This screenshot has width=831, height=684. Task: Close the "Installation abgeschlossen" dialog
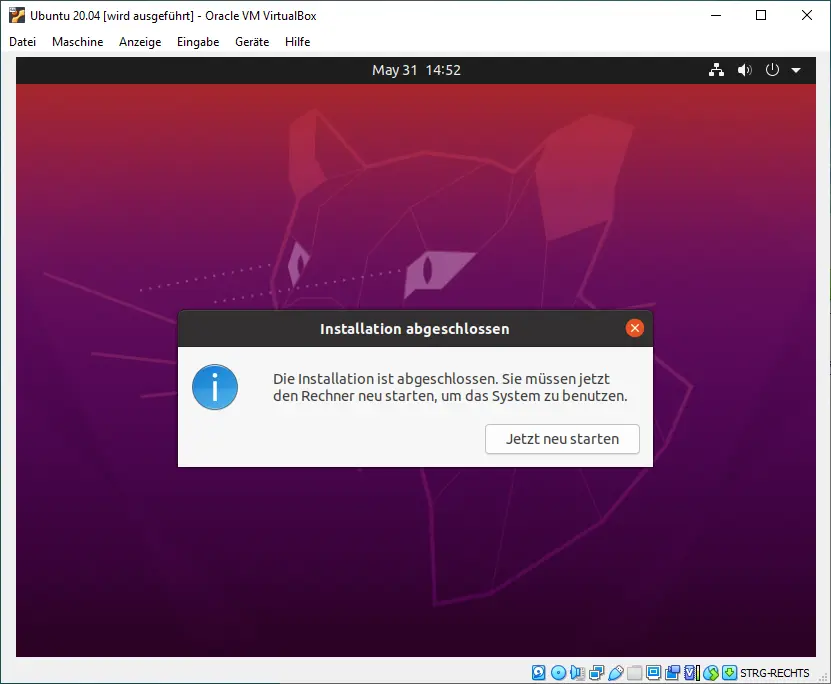[634, 328]
